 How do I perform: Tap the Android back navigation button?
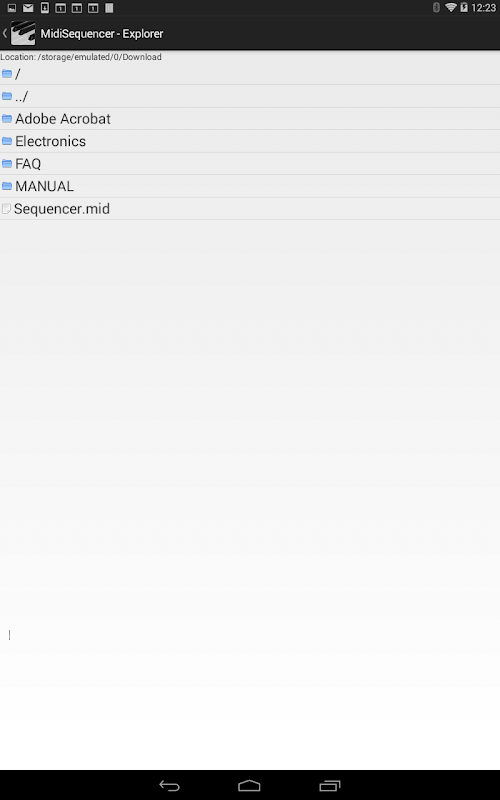169,786
